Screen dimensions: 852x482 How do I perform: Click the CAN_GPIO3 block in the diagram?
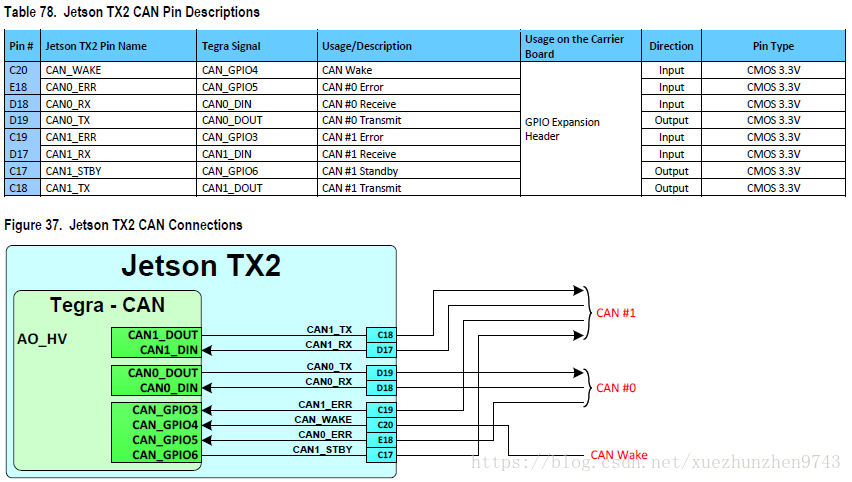click(x=156, y=410)
